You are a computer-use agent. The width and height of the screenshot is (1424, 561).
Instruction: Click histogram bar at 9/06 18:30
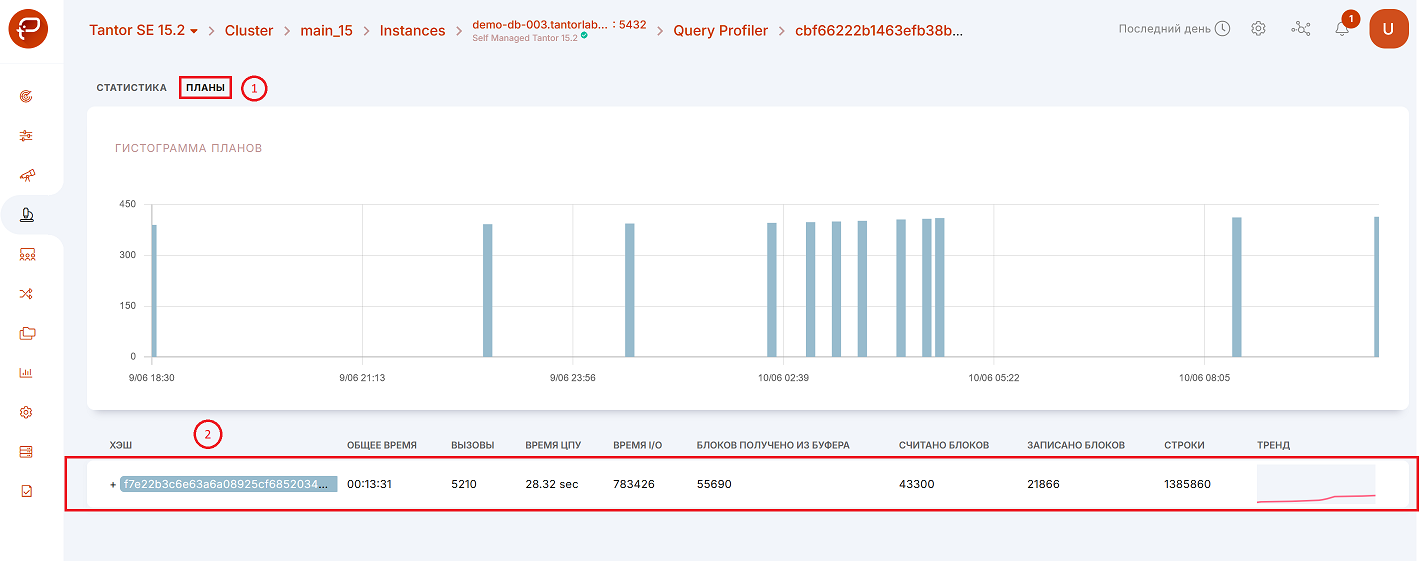tap(154, 290)
